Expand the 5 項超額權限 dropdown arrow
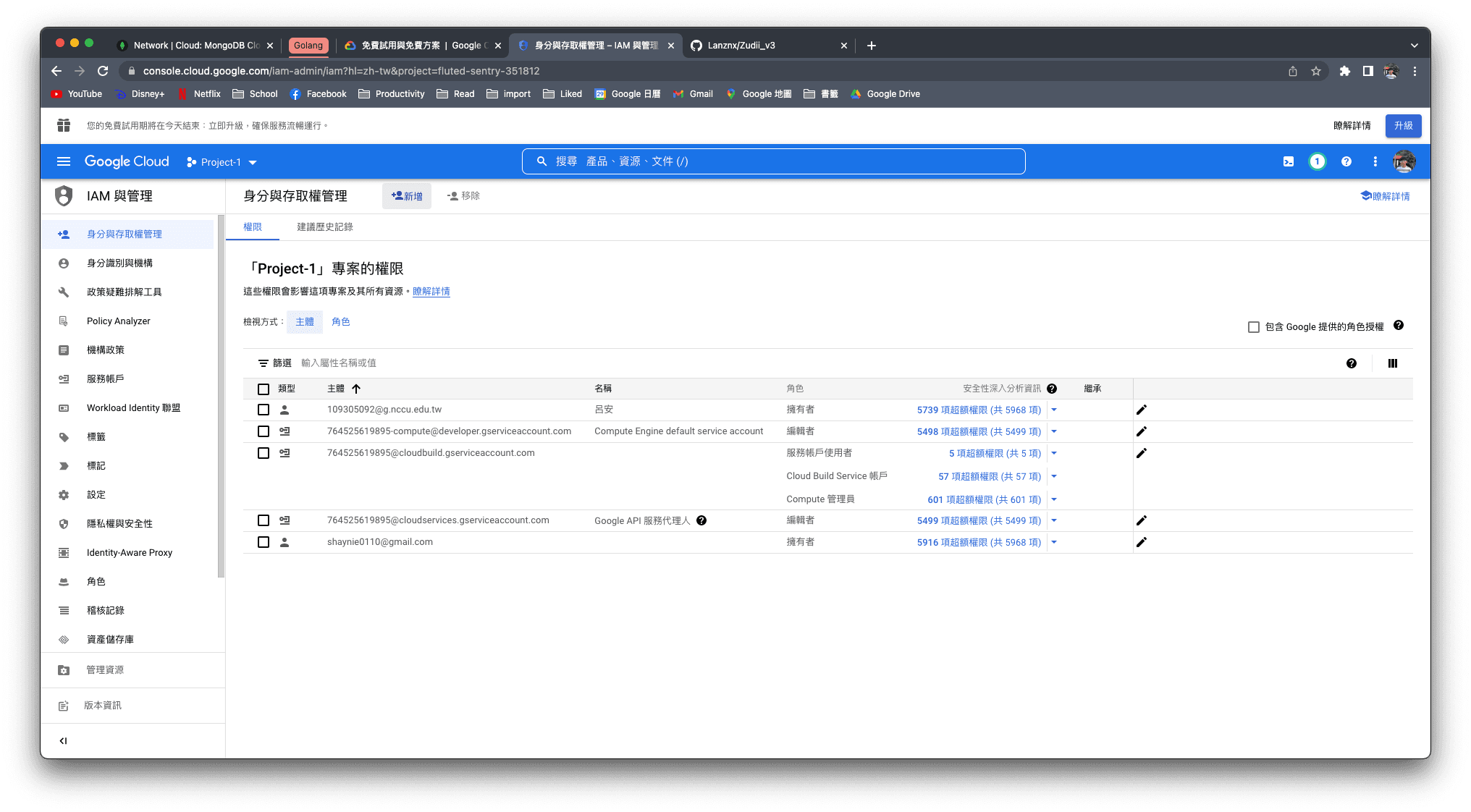1471x812 pixels. [1054, 453]
